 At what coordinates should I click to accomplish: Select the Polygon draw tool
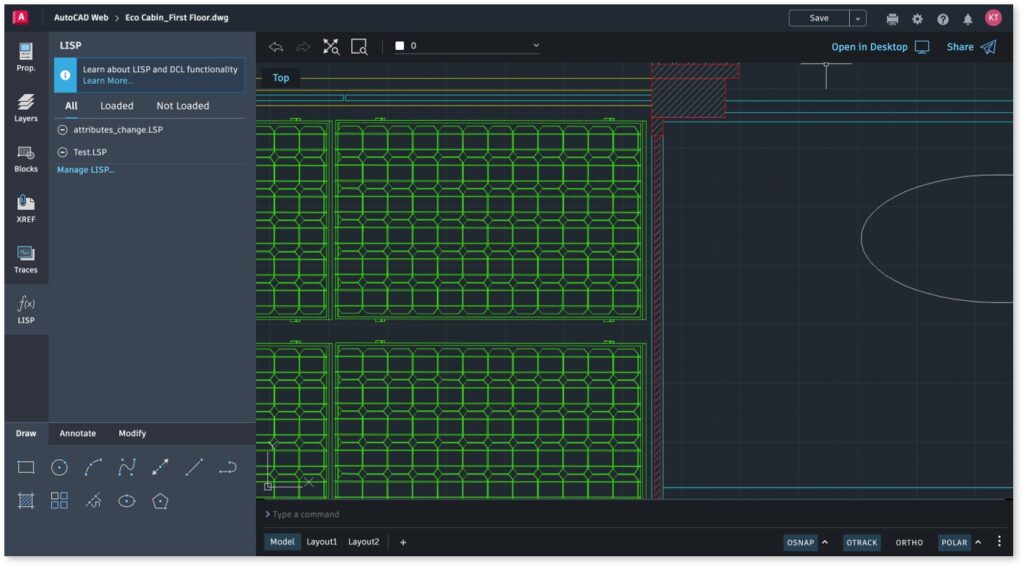160,501
